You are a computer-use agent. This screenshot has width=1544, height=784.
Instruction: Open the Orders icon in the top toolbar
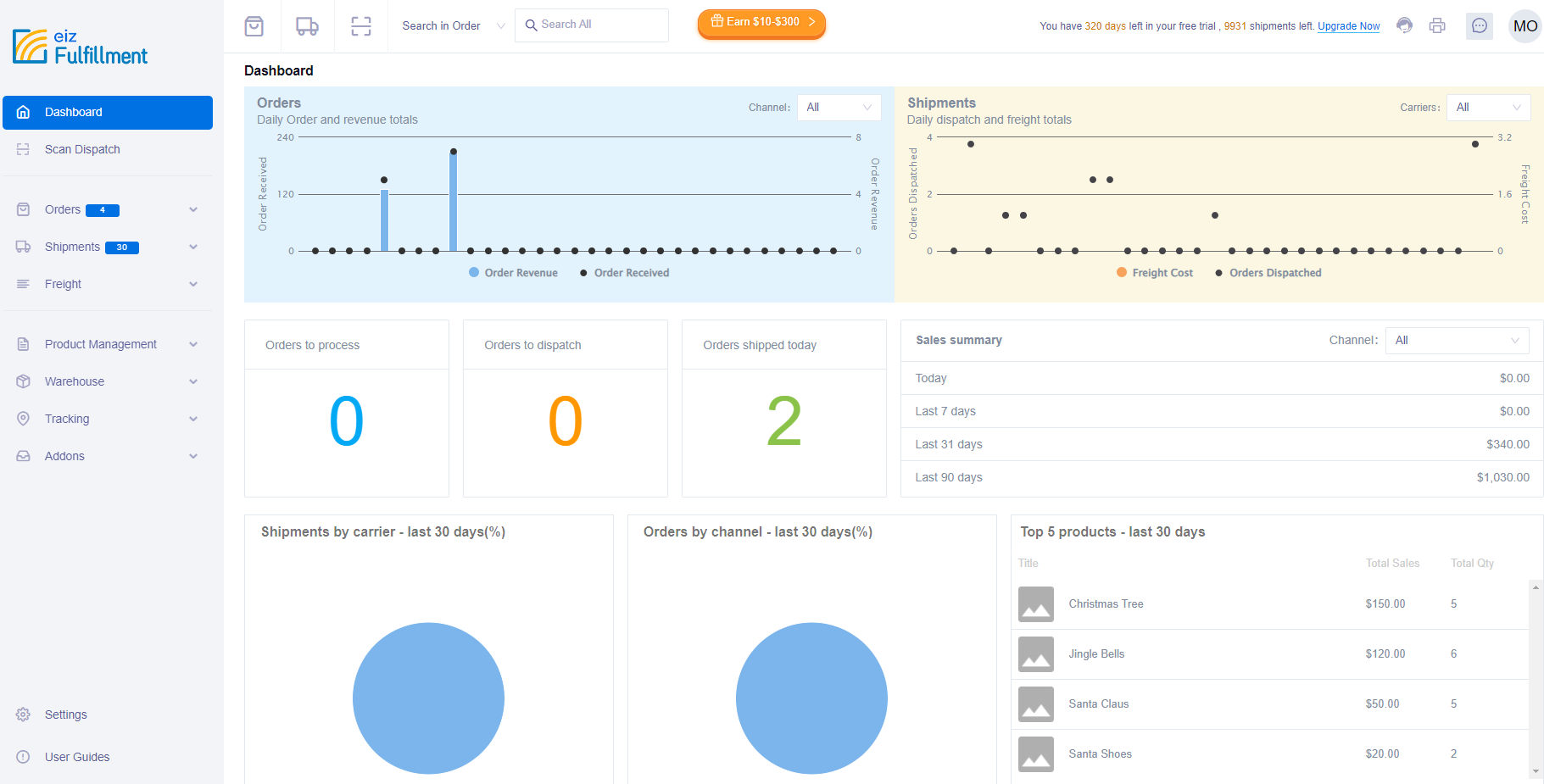[x=254, y=25]
